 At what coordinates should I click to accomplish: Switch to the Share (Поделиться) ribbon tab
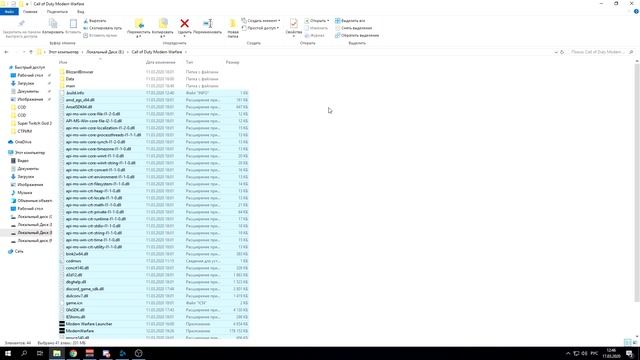[x=57, y=12]
